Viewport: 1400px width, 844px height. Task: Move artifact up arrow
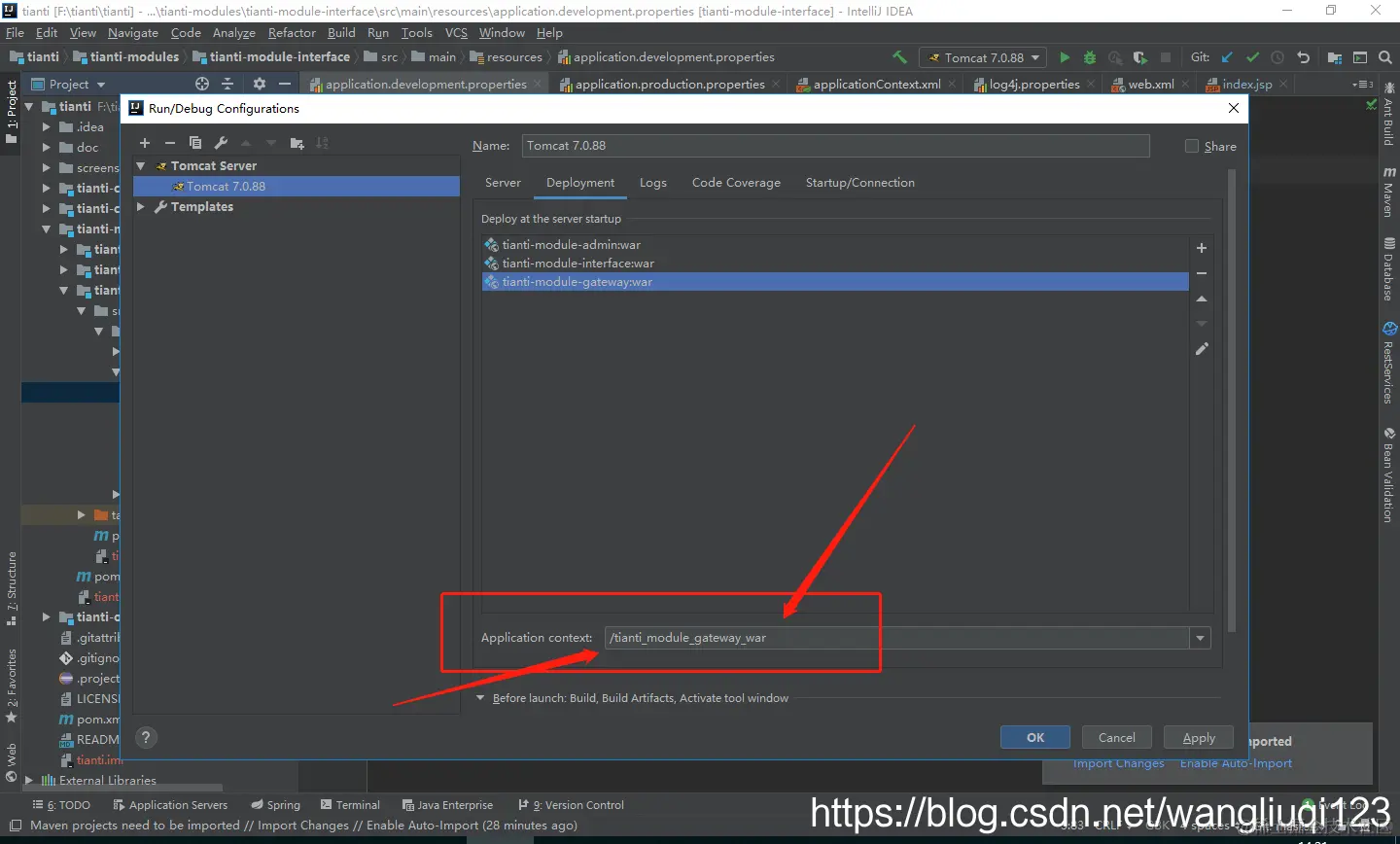point(1202,299)
